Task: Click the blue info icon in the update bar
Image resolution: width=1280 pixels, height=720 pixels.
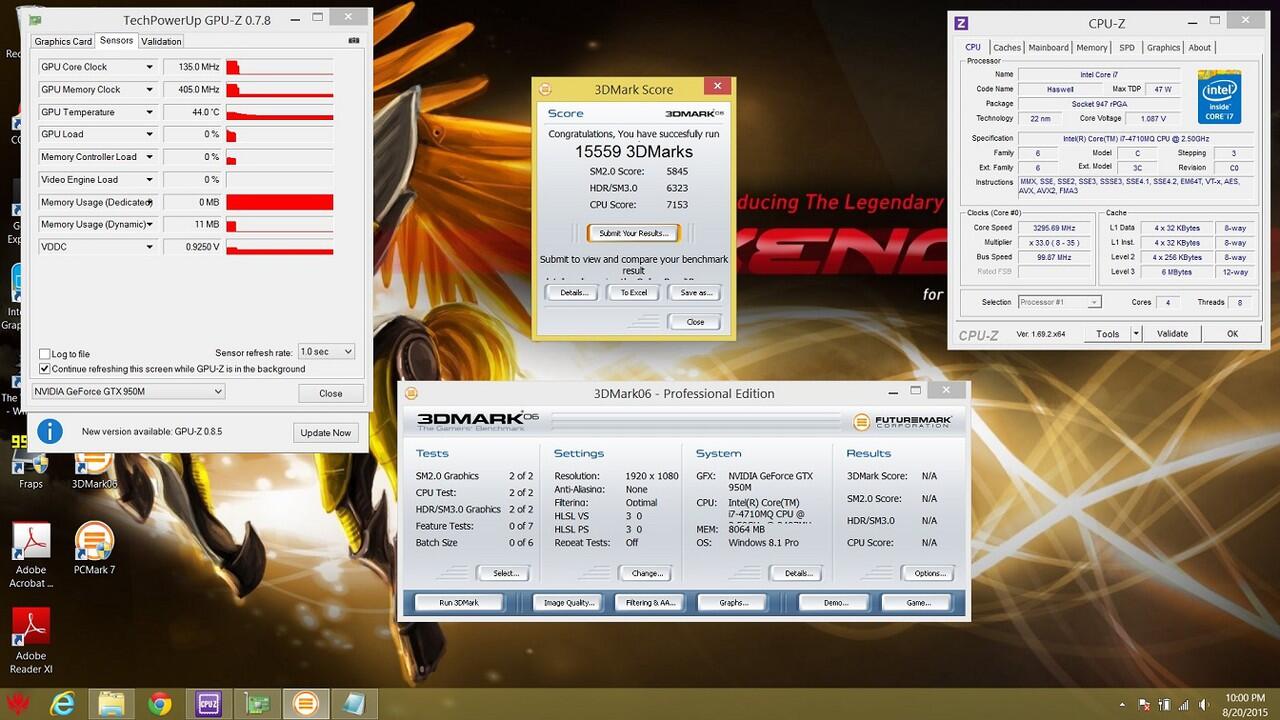Action: pos(50,432)
